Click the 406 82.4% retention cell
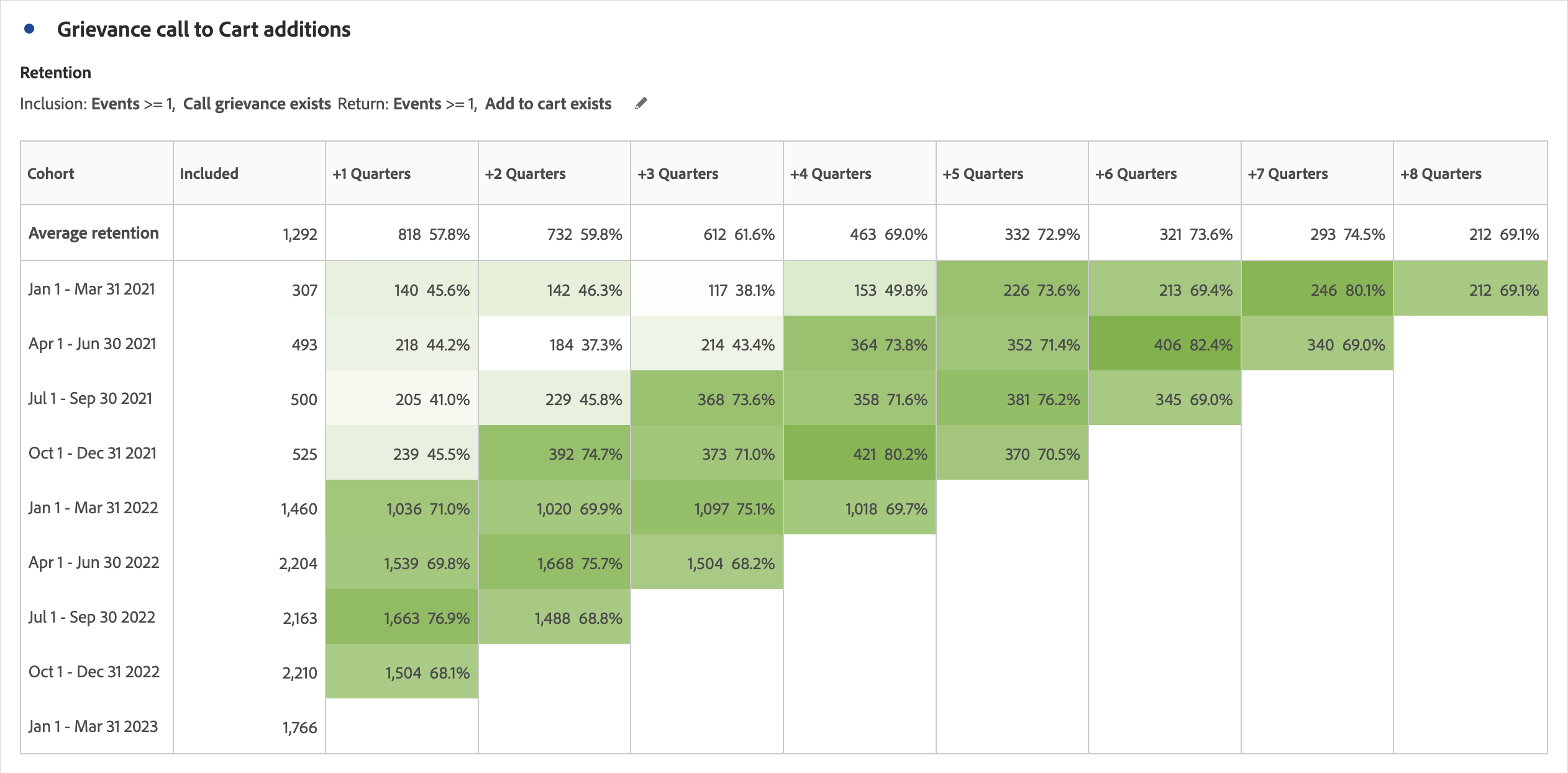 tap(1165, 344)
